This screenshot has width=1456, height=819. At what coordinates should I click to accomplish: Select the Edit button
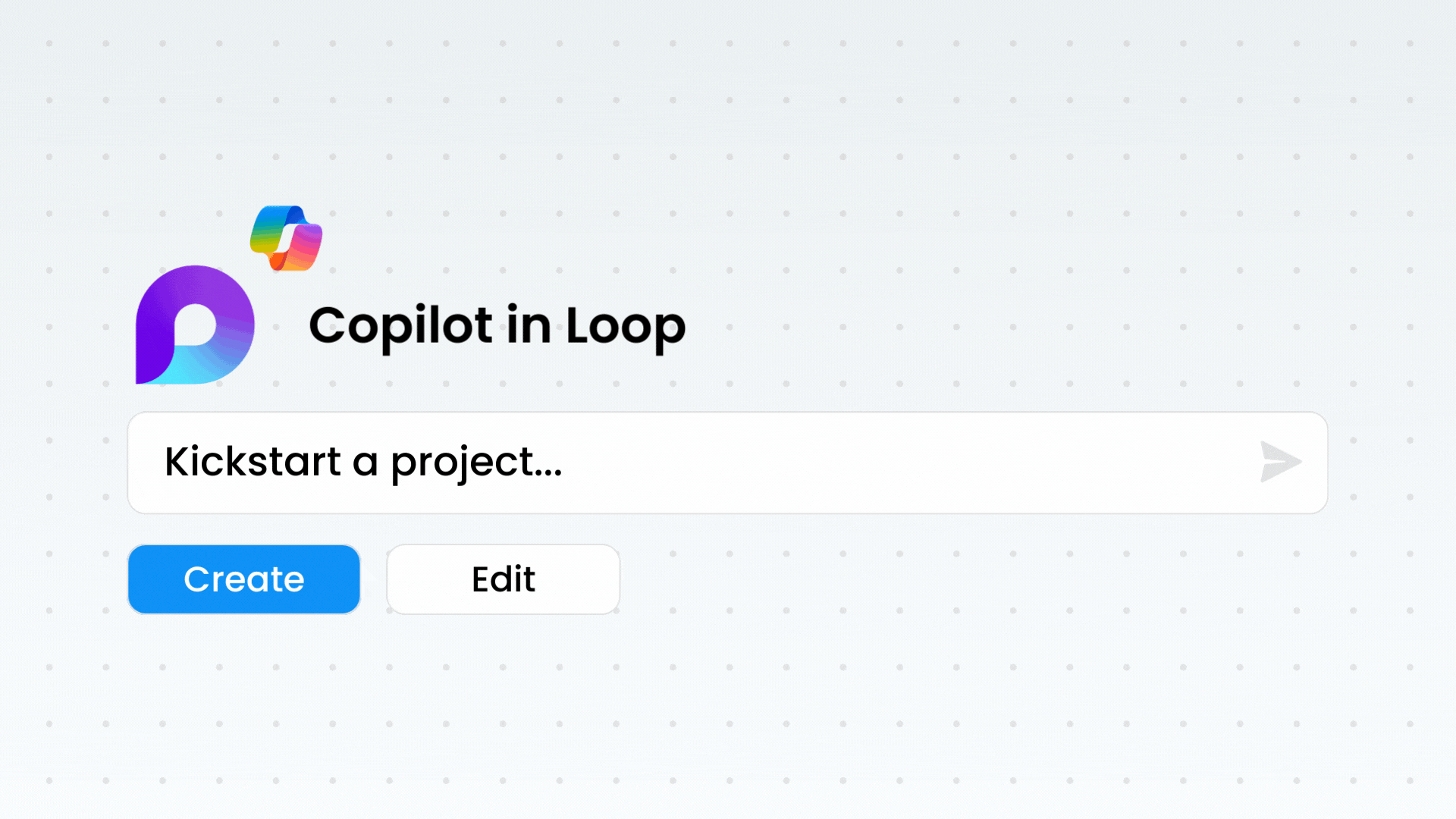point(503,579)
